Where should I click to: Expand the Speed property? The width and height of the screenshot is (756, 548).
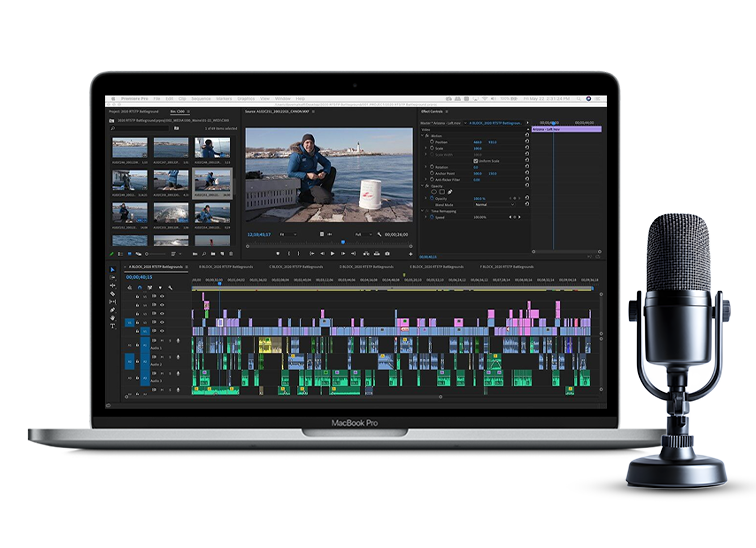(426, 217)
